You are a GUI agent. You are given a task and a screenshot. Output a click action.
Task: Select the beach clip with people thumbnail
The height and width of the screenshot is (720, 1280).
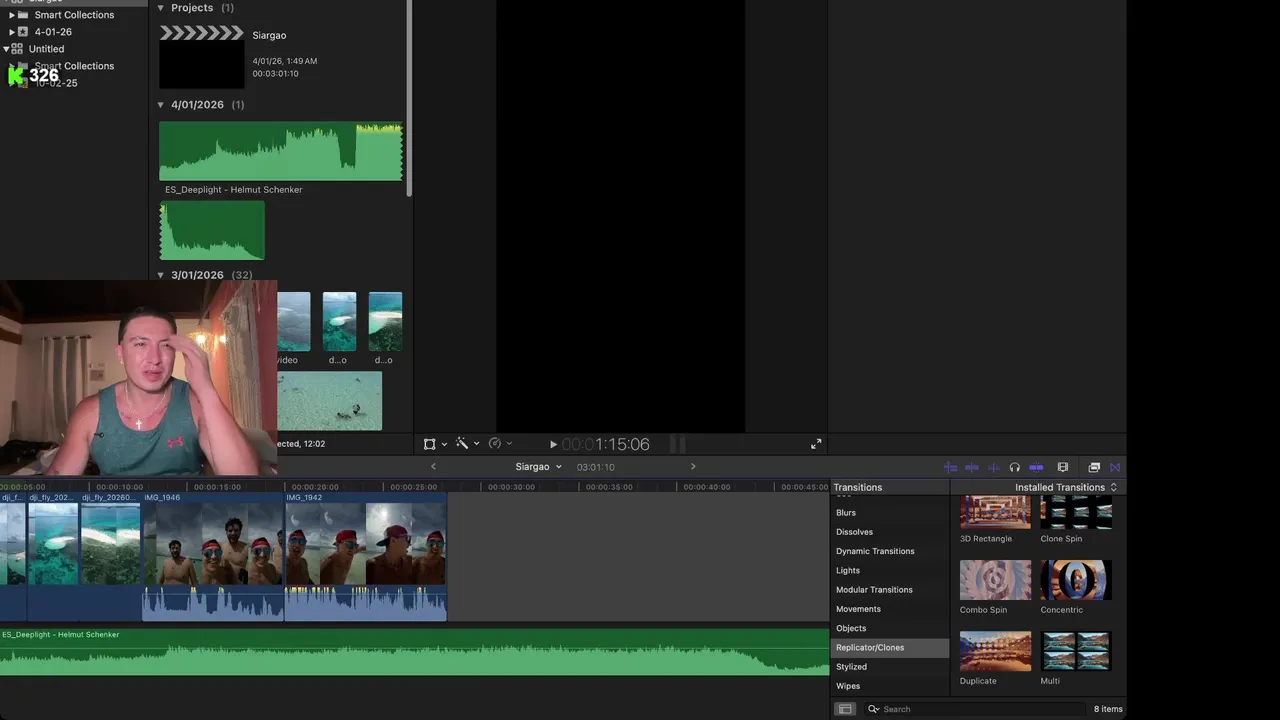pyautogui.click(x=329, y=401)
